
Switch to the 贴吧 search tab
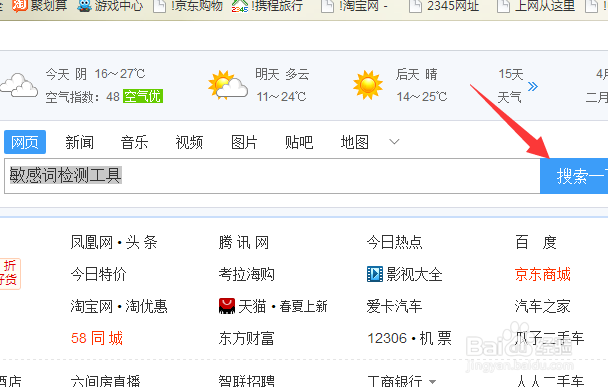pos(299,142)
